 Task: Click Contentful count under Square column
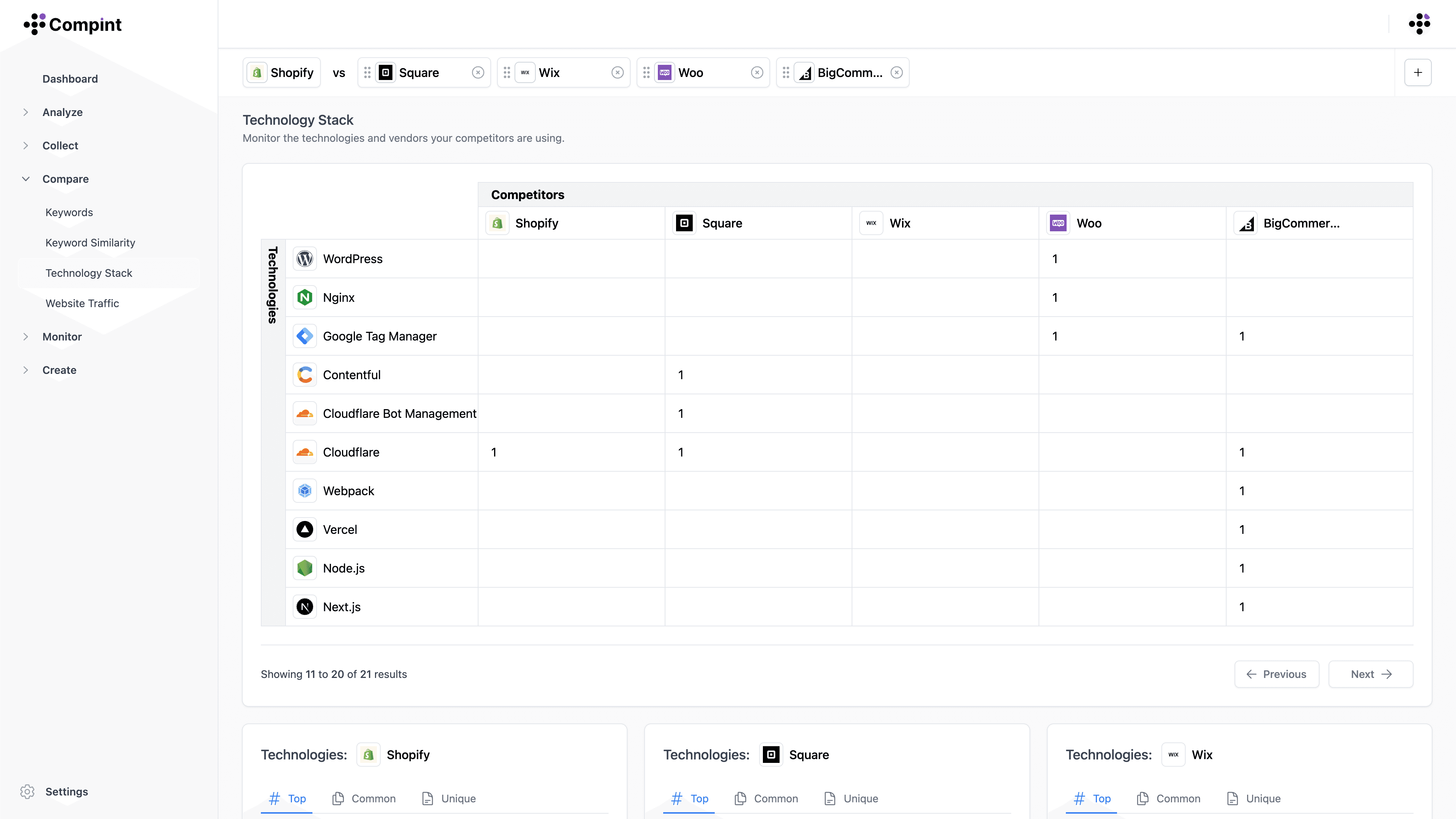pos(681,375)
